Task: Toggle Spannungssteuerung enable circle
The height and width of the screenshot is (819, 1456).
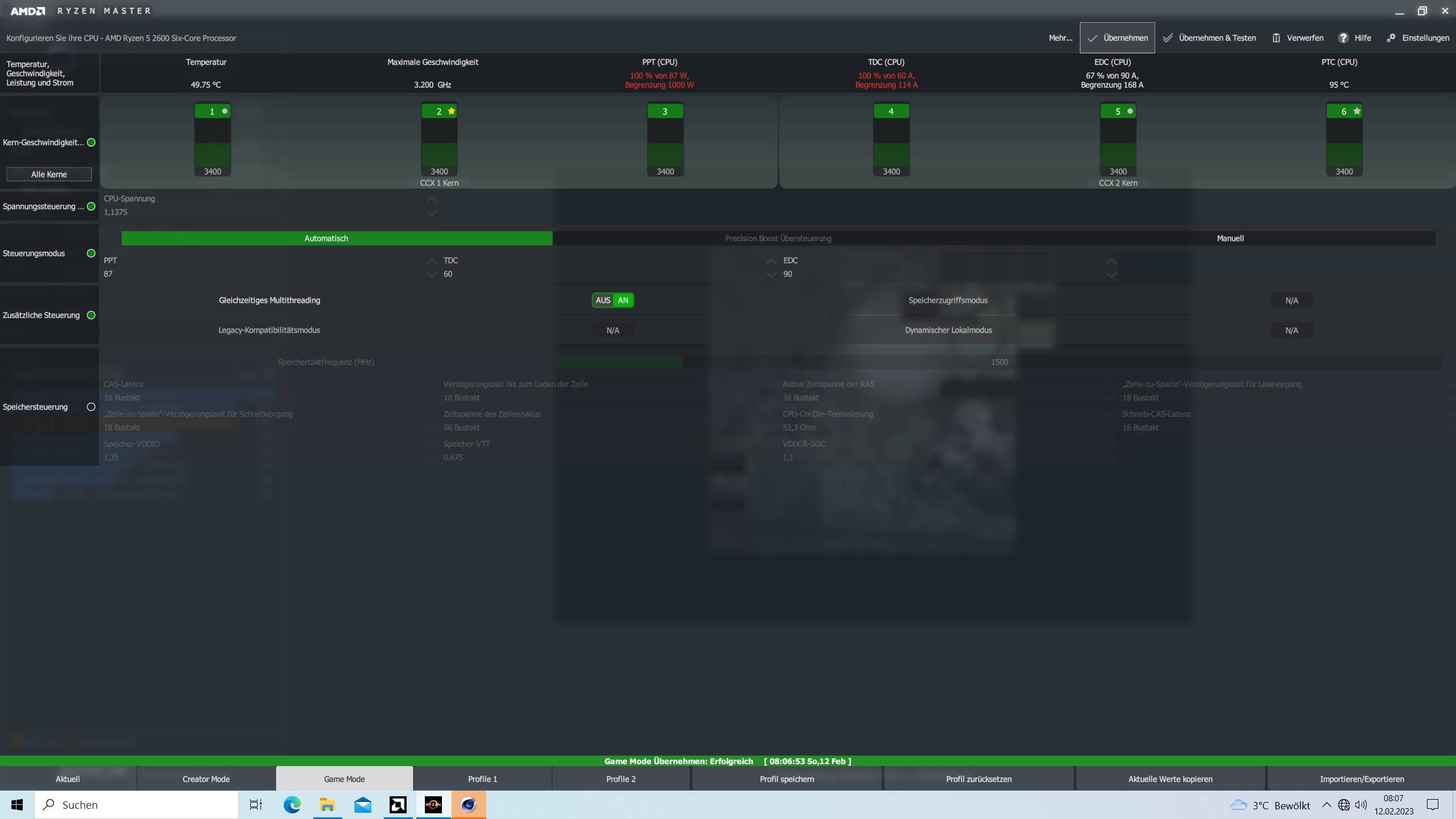Action: 91,206
